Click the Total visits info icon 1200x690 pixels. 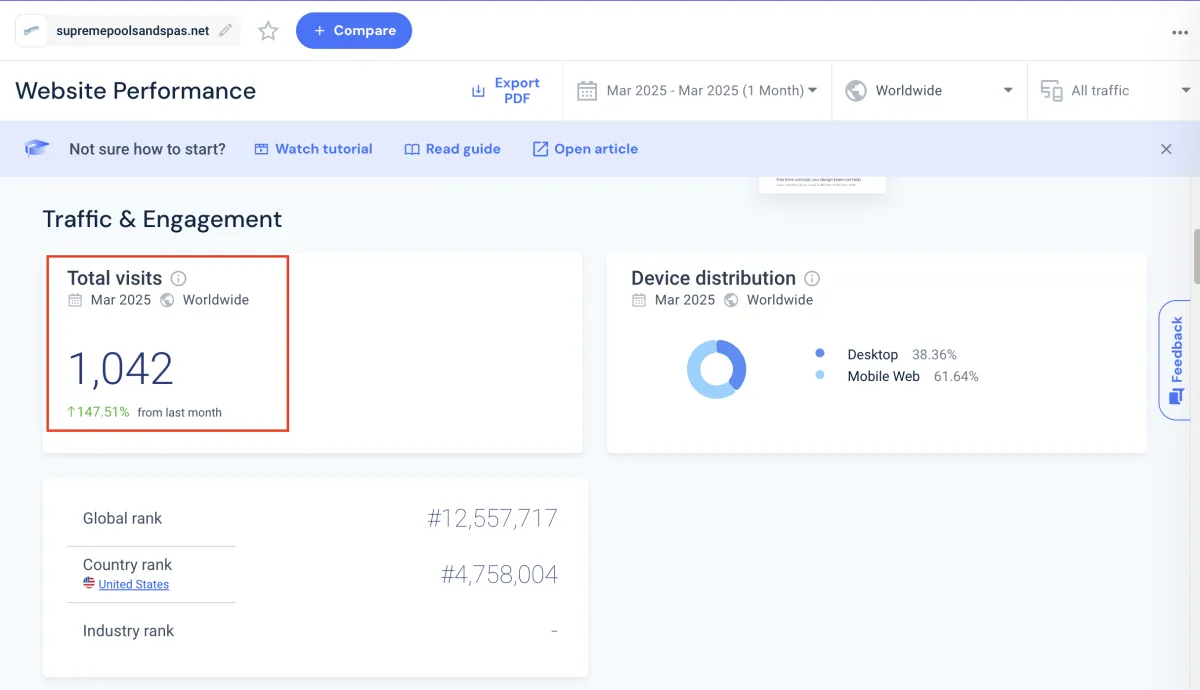point(178,278)
